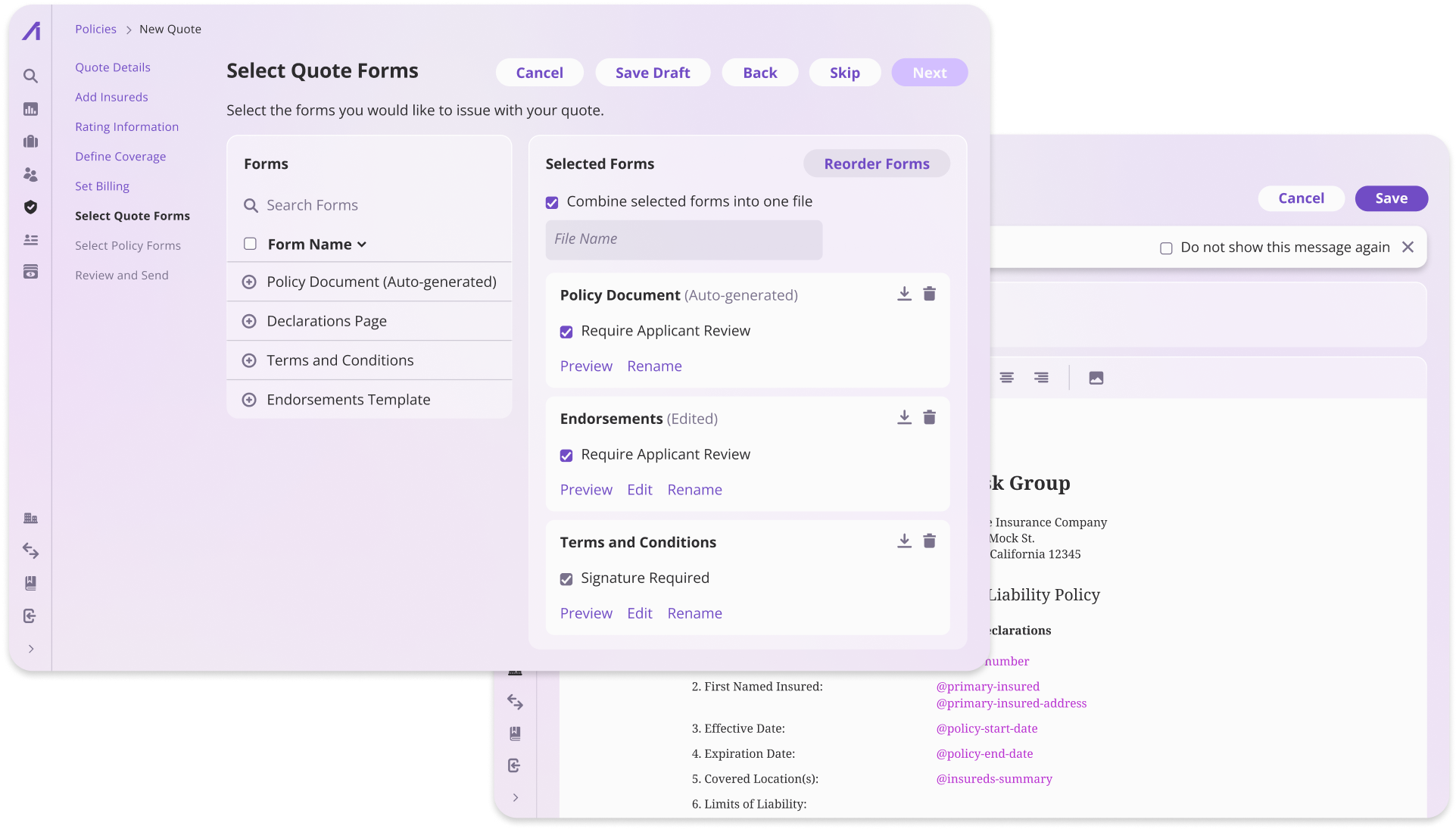1456x829 pixels.
Task: Click the briefcase icon in left sidebar
Action: click(x=30, y=142)
